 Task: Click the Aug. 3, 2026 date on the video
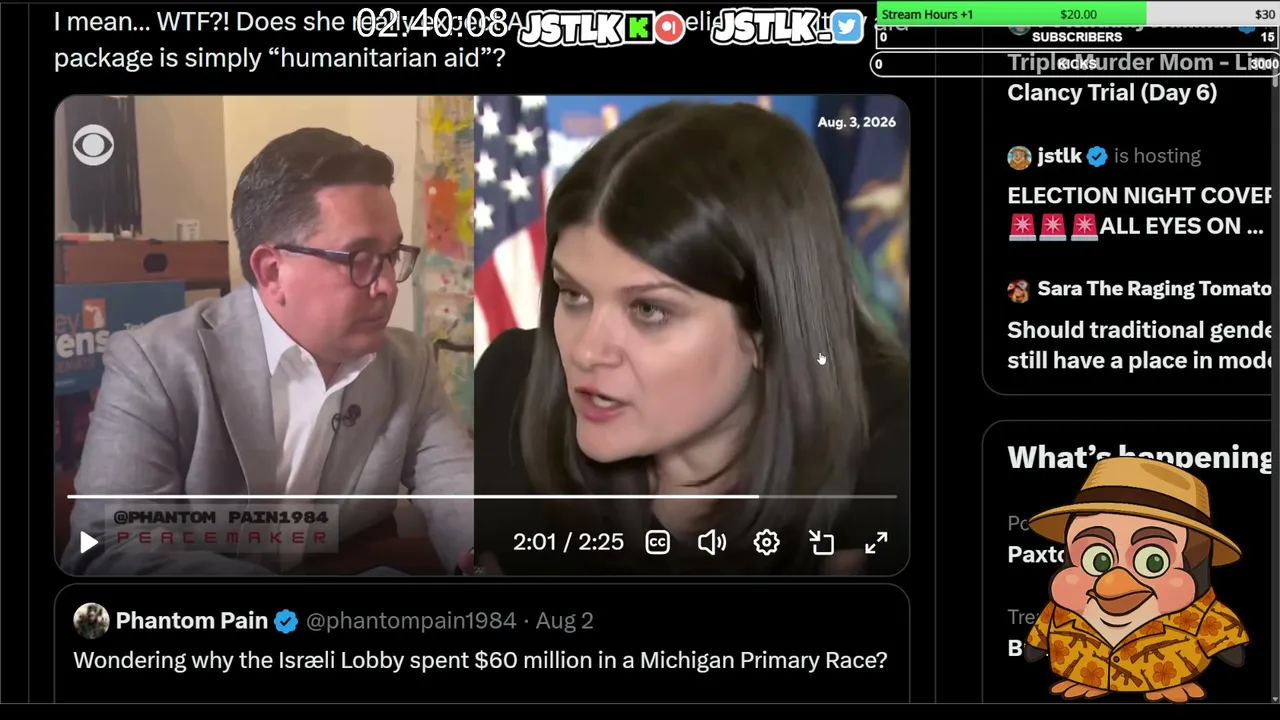tap(857, 122)
